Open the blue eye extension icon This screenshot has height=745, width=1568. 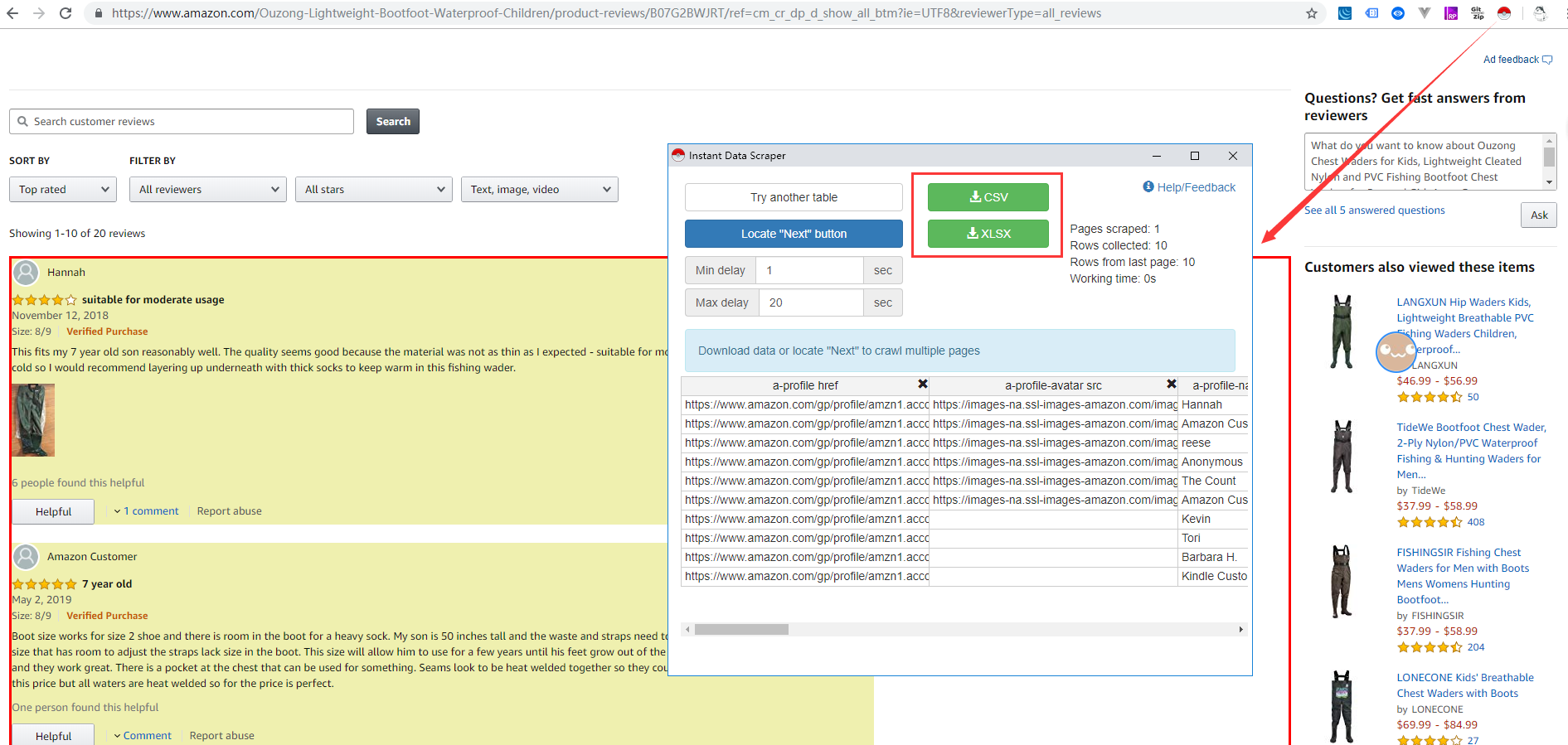click(x=1398, y=13)
